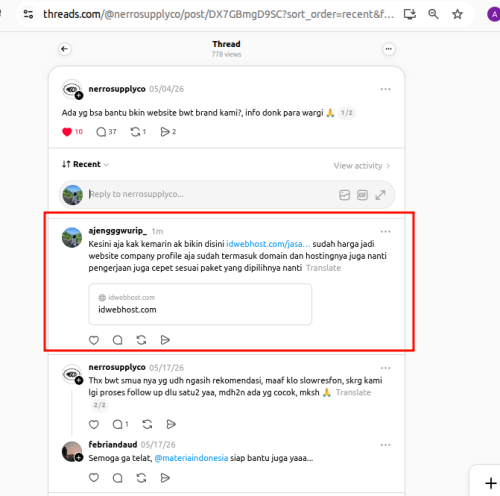Screen dimensions: 500x496
Task: Open more options for the main nerrosupplyco post
Action: (x=385, y=89)
